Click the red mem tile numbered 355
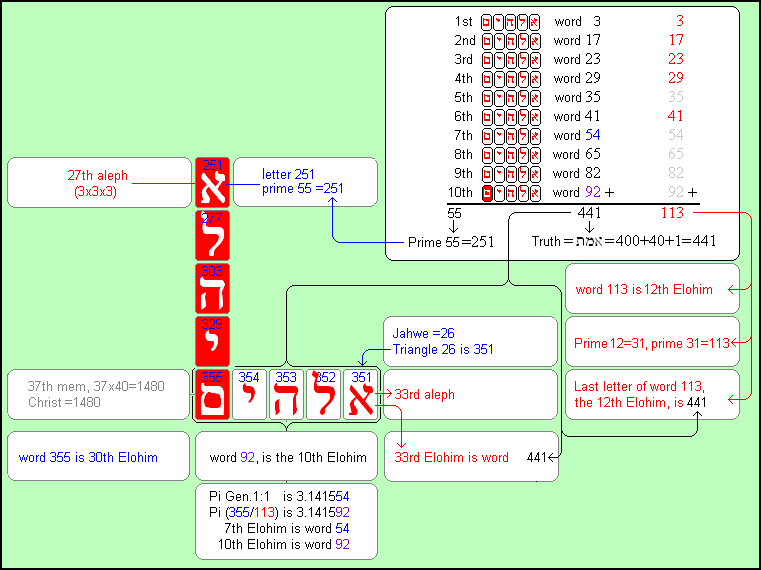This screenshot has height=570, width=761. pyautogui.click(x=212, y=394)
